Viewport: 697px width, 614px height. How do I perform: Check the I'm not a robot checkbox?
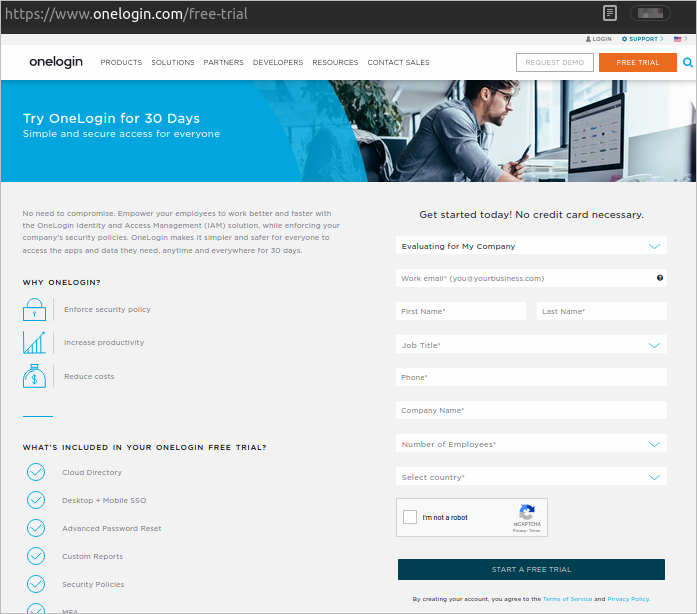pos(410,517)
